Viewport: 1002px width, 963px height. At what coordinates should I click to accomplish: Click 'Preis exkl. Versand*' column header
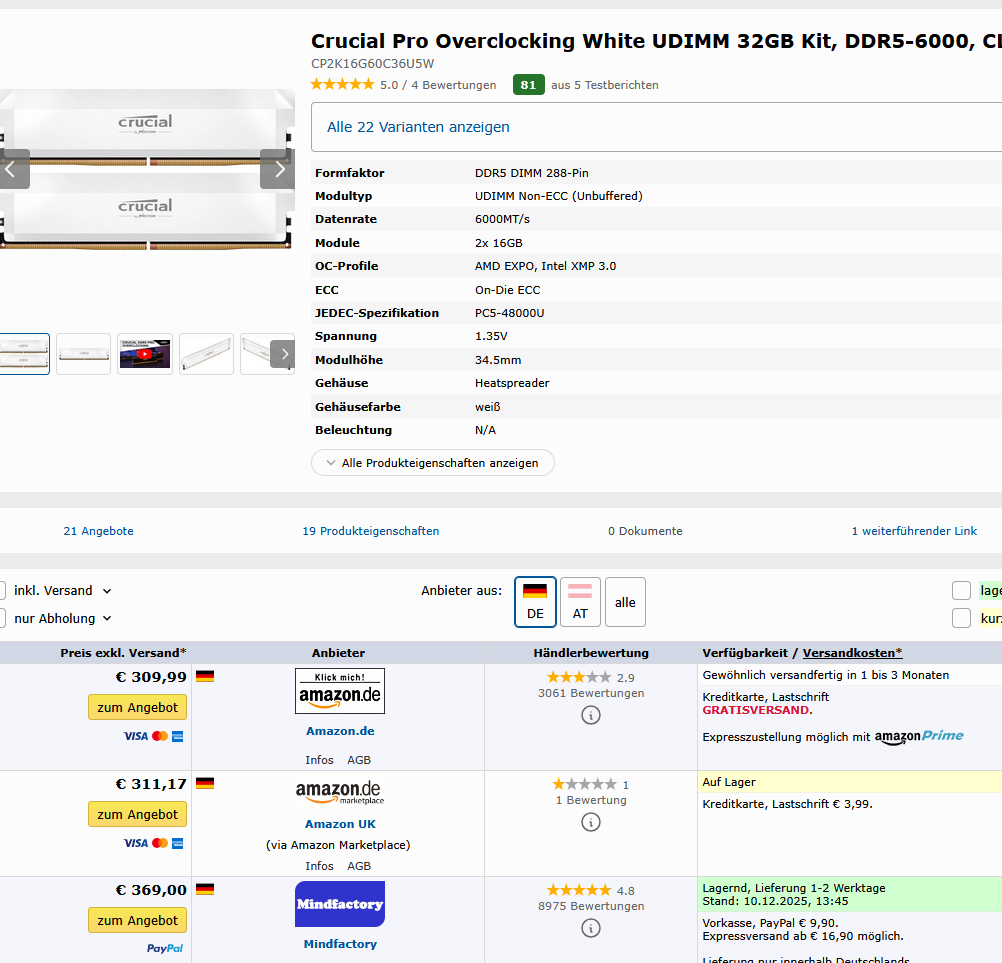coord(123,653)
